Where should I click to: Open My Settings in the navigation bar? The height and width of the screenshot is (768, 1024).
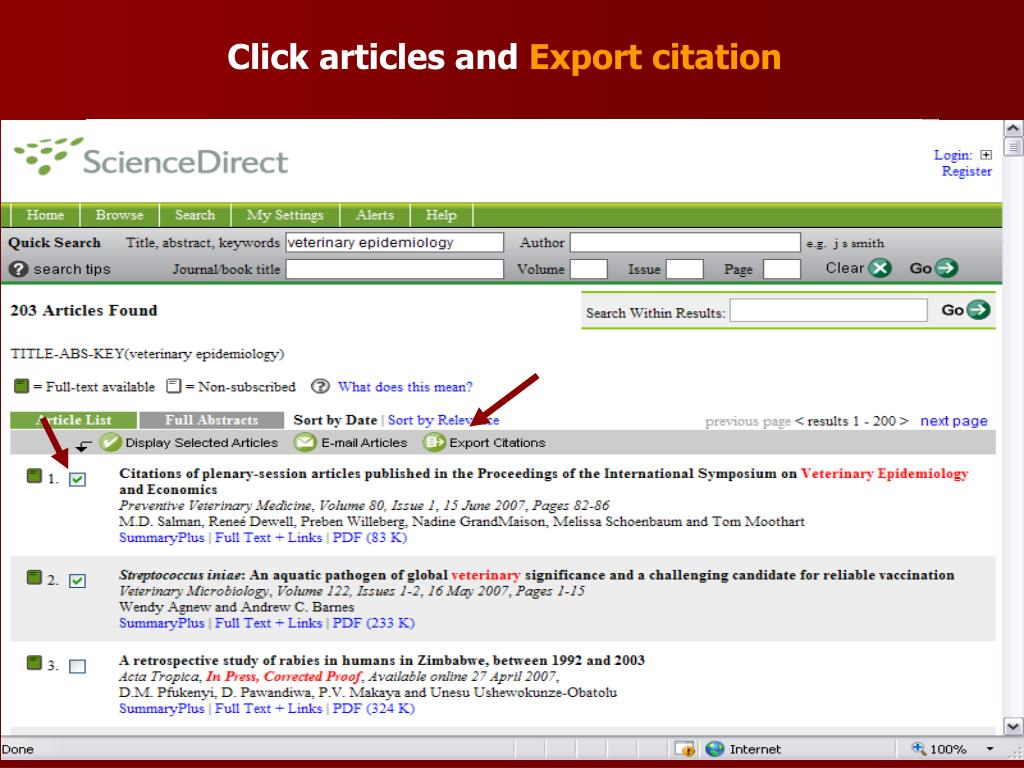[x=285, y=215]
